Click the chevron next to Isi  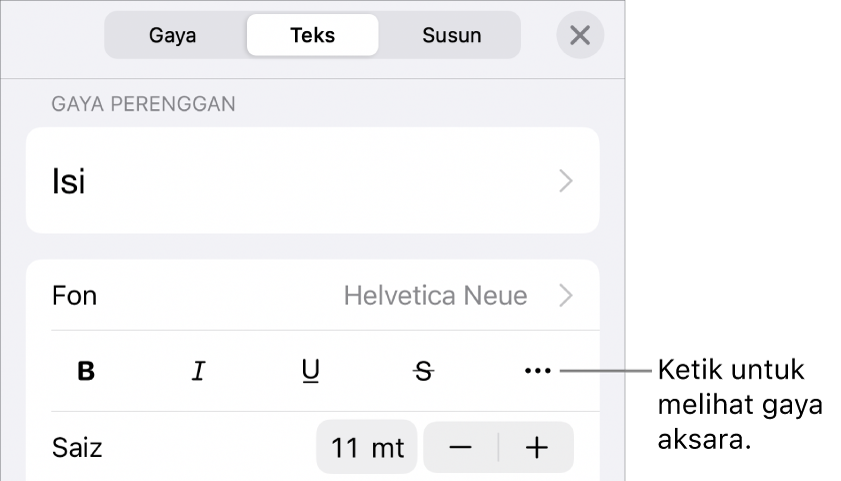(566, 181)
